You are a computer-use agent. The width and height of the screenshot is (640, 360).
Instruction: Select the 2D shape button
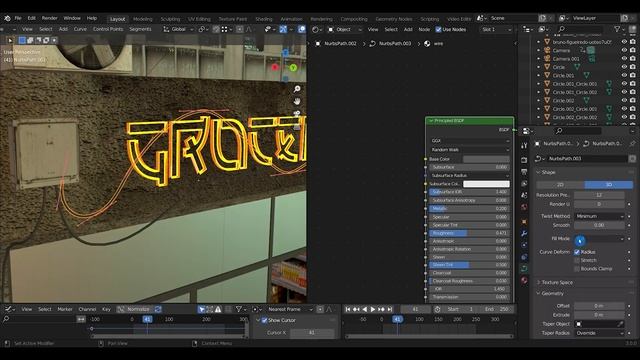click(560, 185)
